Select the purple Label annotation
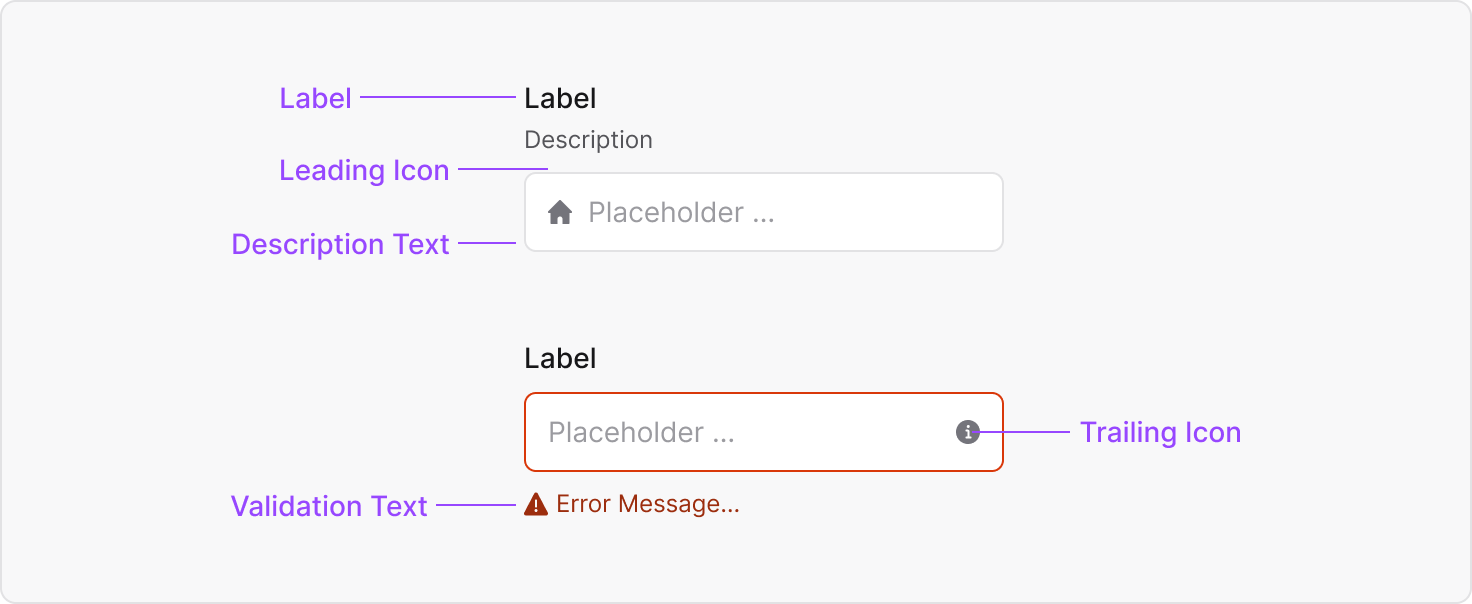The height and width of the screenshot is (604, 1472). [315, 98]
